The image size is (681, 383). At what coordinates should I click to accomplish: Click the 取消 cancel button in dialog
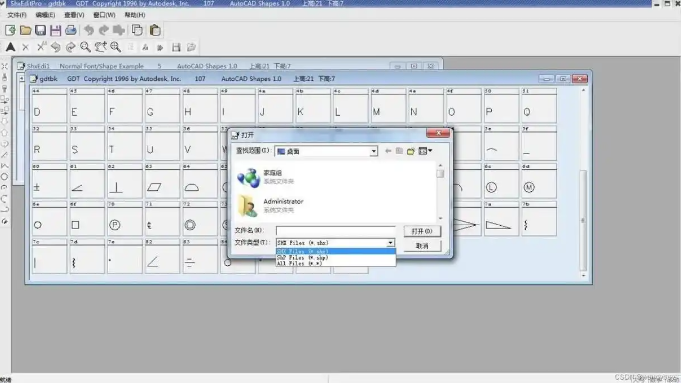click(x=422, y=246)
